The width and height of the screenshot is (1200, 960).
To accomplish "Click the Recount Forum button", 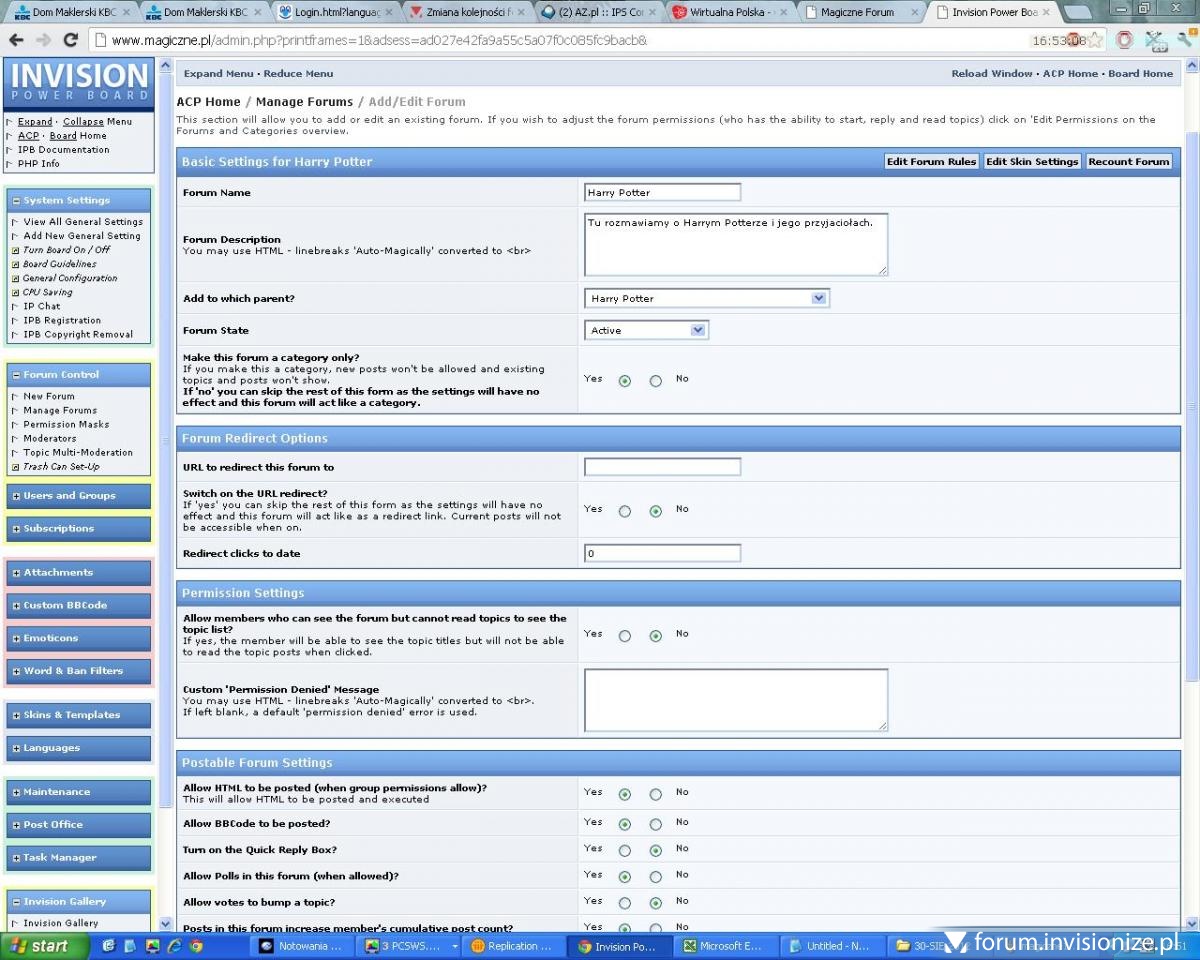I will tap(1128, 161).
